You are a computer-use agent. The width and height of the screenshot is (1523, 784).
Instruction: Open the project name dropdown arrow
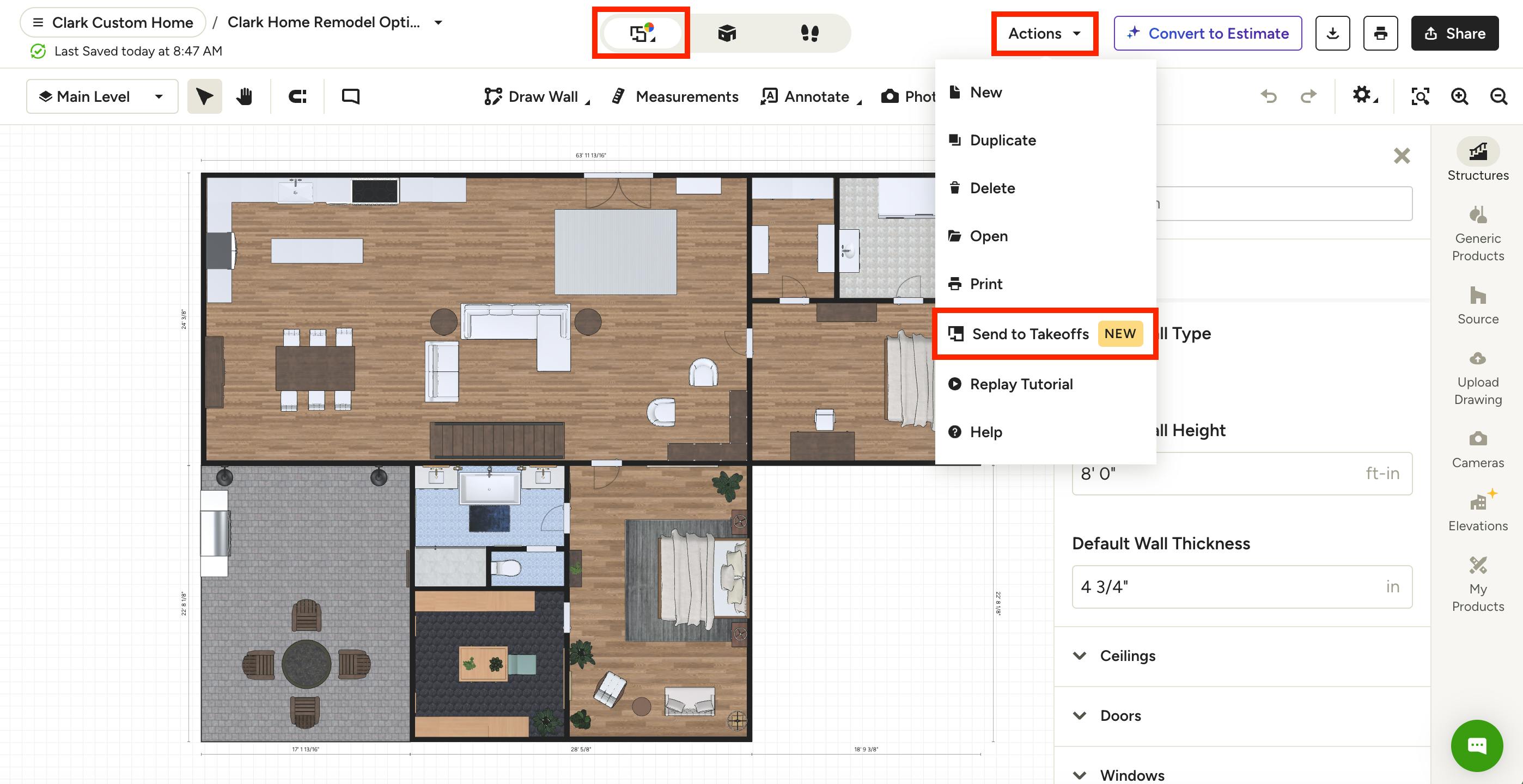(438, 22)
